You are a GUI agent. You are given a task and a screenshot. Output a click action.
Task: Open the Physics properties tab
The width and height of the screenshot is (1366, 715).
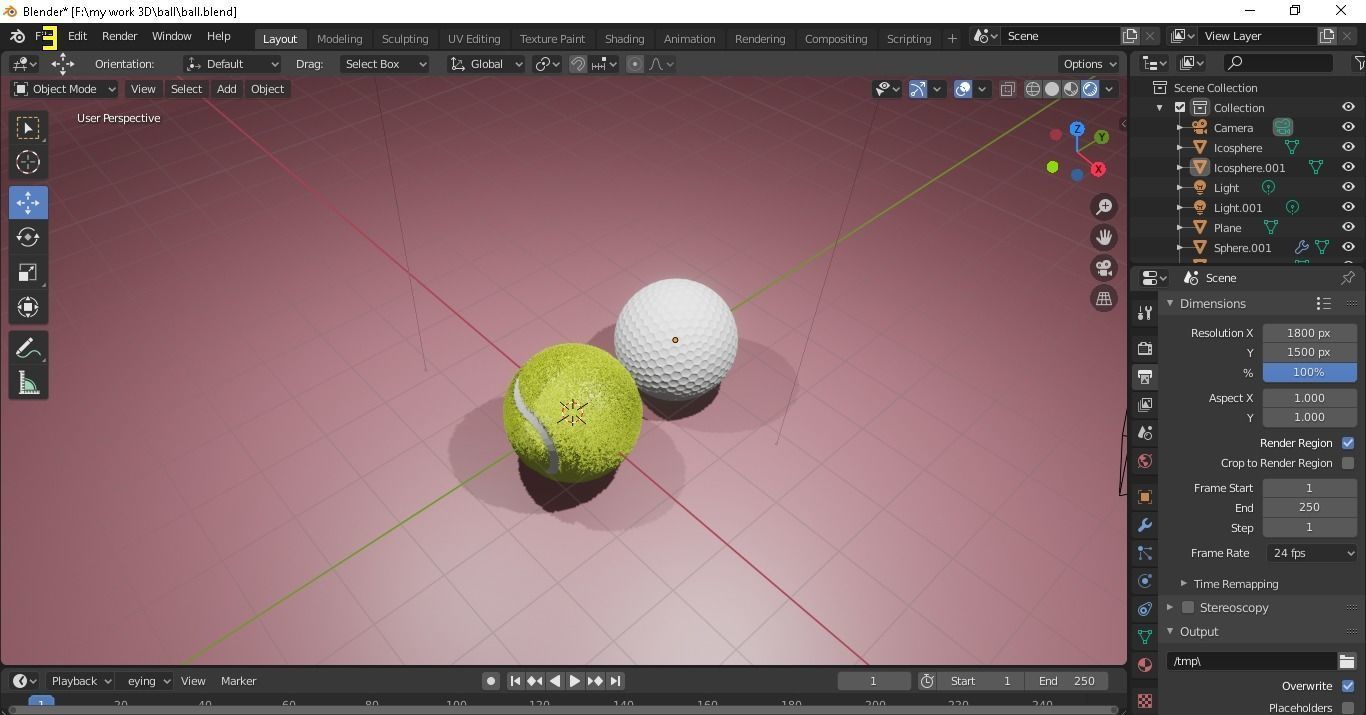click(1145, 581)
